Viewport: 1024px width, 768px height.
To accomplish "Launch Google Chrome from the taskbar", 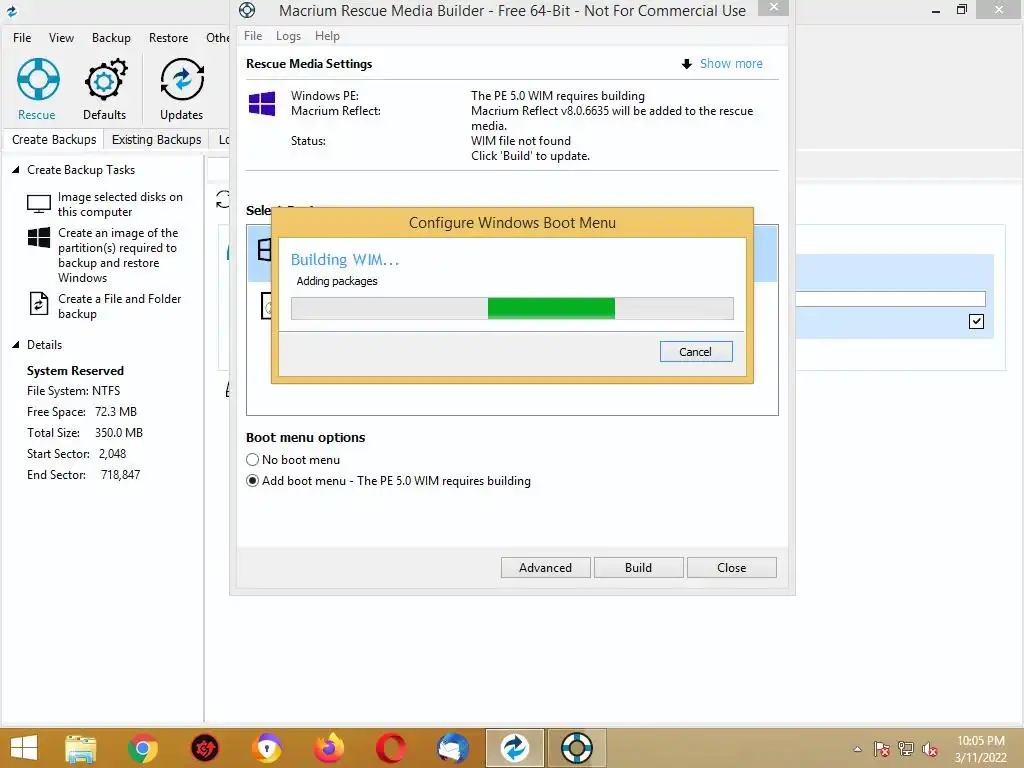I will coord(142,748).
